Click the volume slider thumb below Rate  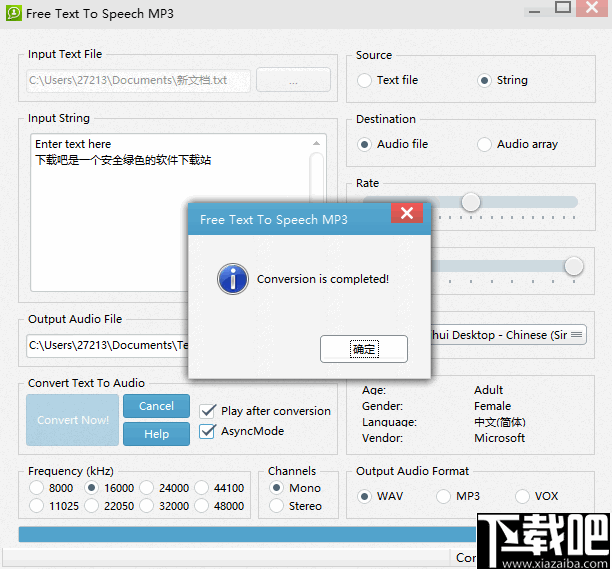573,266
